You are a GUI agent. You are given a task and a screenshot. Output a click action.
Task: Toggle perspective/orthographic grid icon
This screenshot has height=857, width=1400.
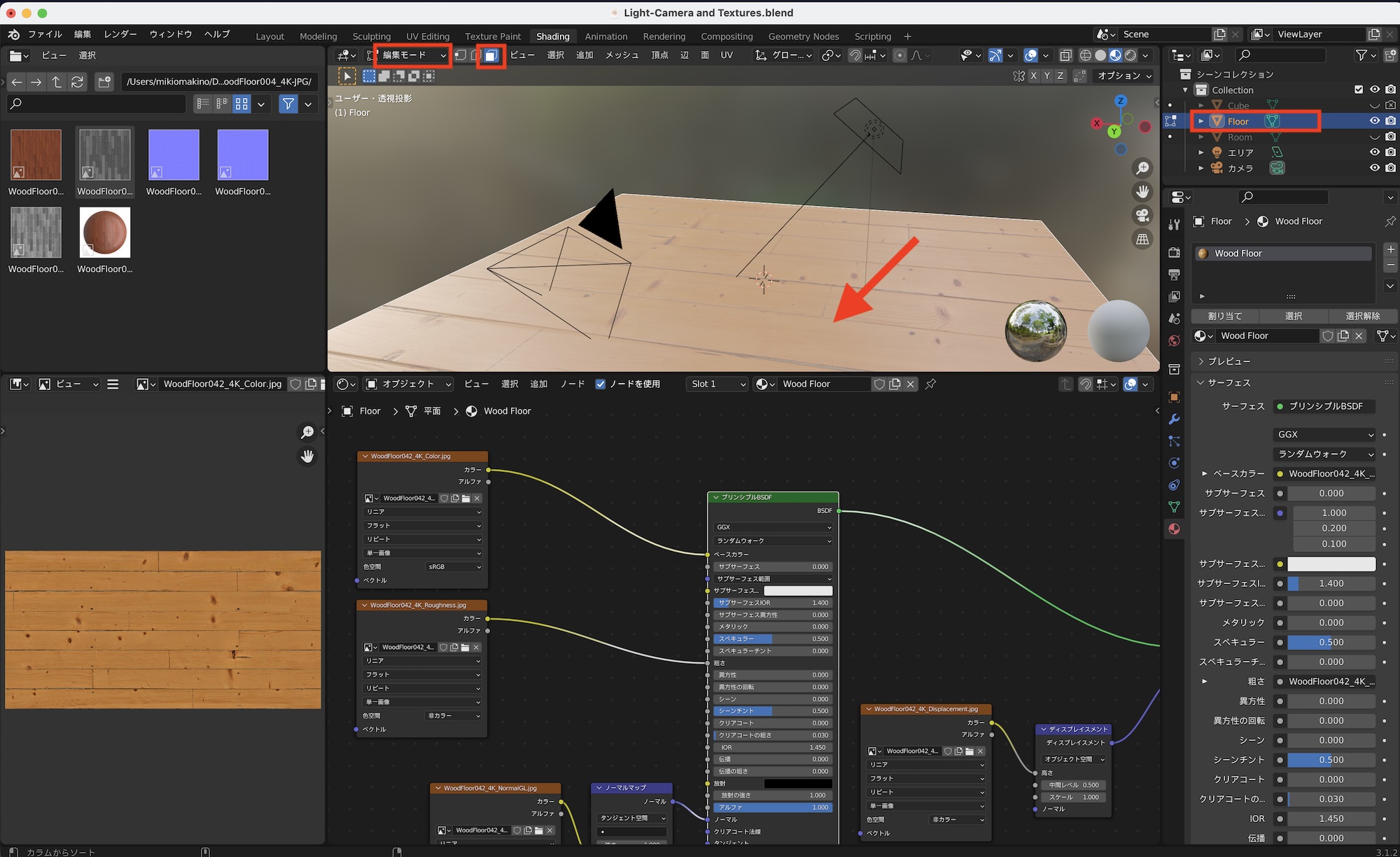click(x=1142, y=239)
